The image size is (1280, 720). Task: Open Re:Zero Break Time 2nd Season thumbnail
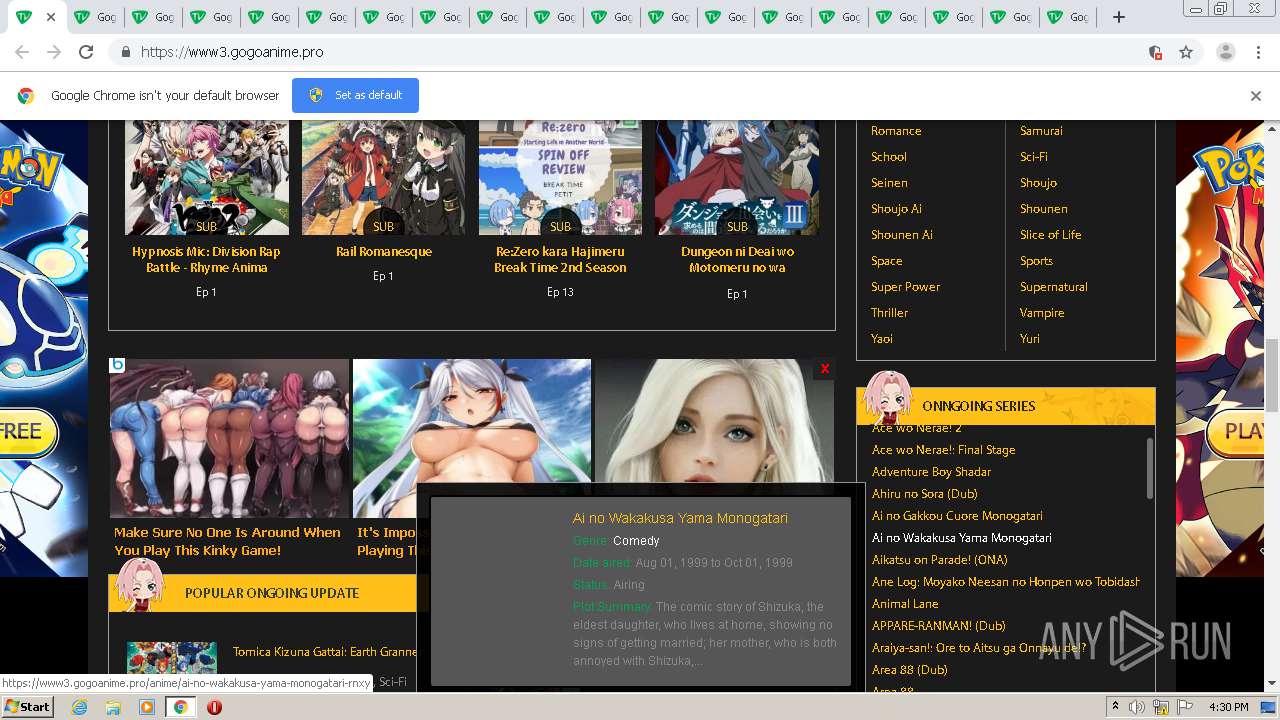pyautogui.click(x=560, y=178)
